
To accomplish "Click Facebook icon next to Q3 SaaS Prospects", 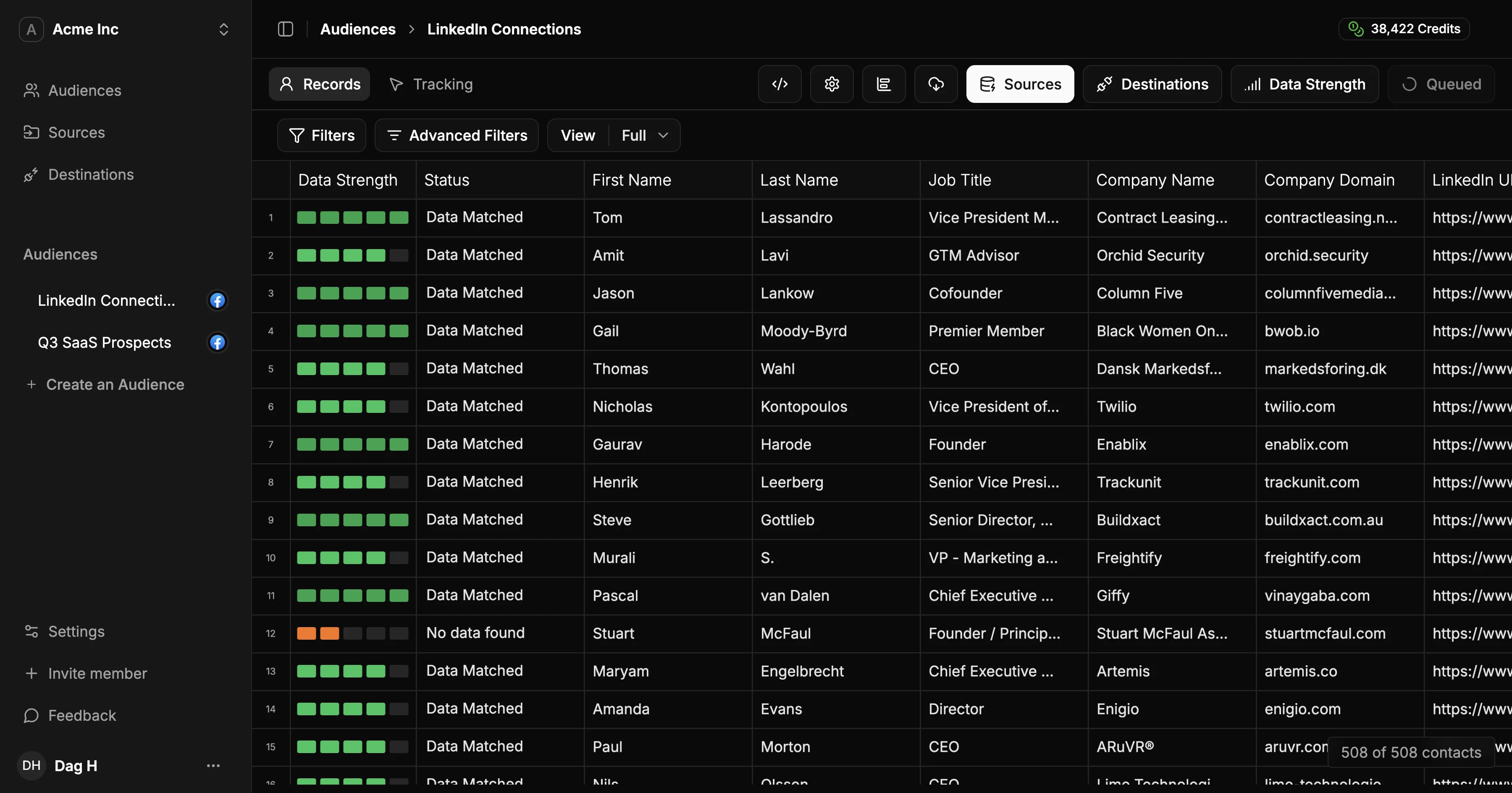I will [x=218, y=342].
